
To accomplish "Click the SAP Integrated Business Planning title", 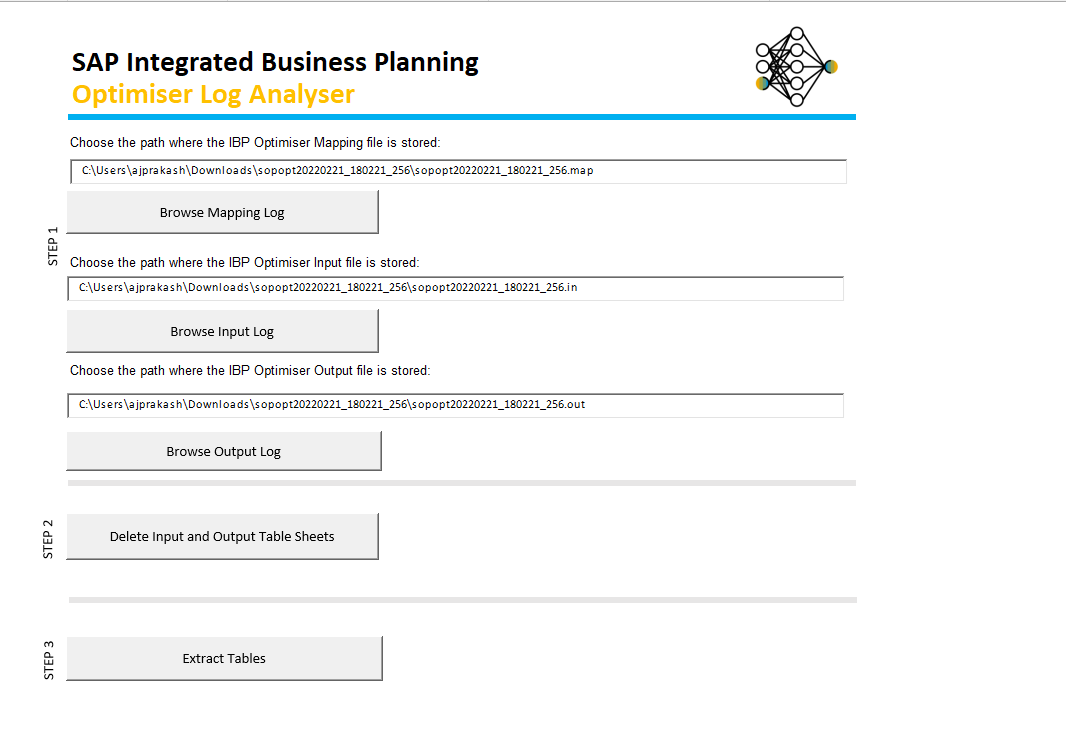I will click(x=275, y=62).
